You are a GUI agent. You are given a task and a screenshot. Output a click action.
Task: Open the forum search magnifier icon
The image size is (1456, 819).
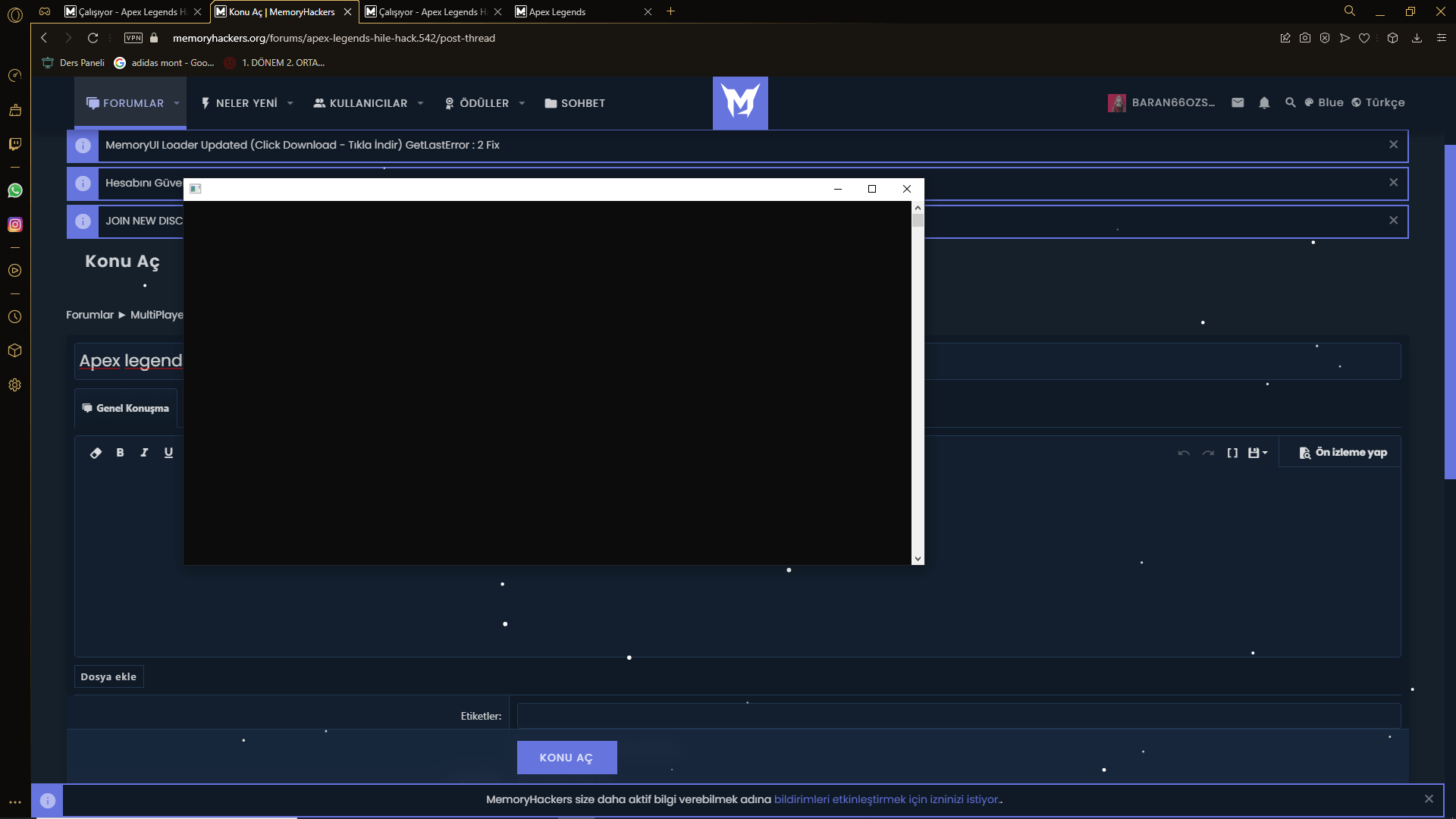click(x=1290, y=102)
